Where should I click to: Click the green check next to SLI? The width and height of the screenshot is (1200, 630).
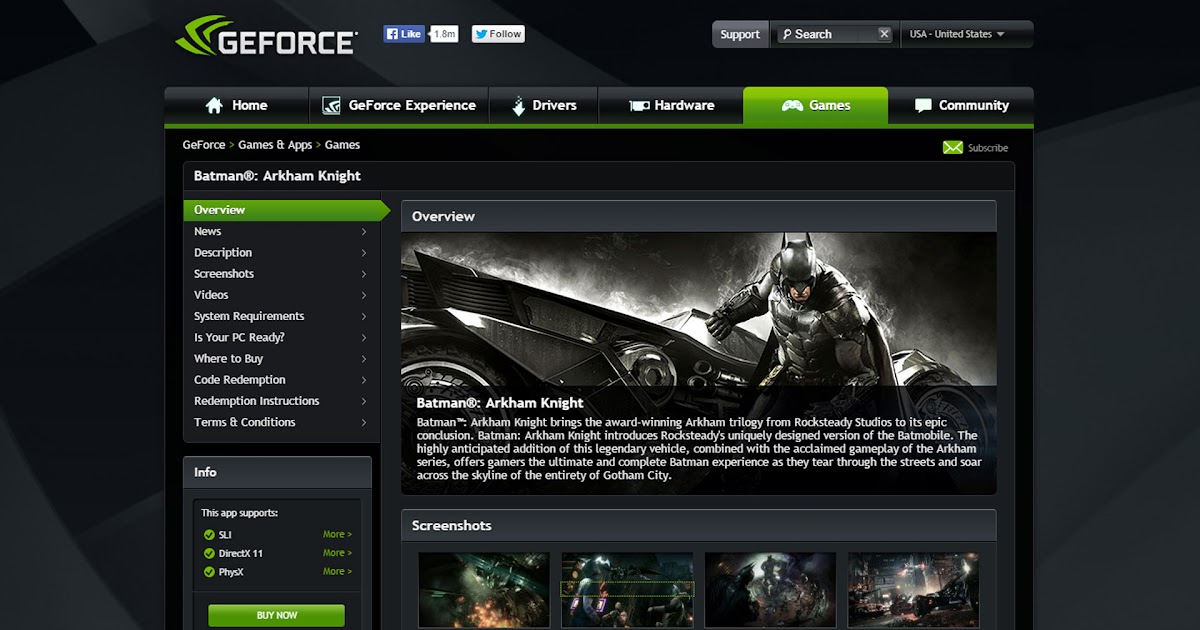tap(209, 535)
